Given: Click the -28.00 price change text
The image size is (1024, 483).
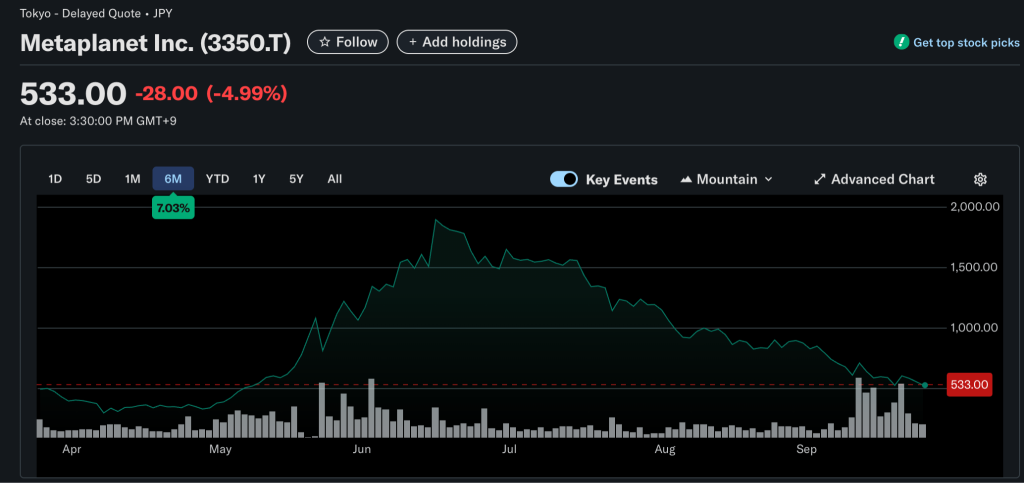Looking at the screenshot, I should (x=166, y=94).
